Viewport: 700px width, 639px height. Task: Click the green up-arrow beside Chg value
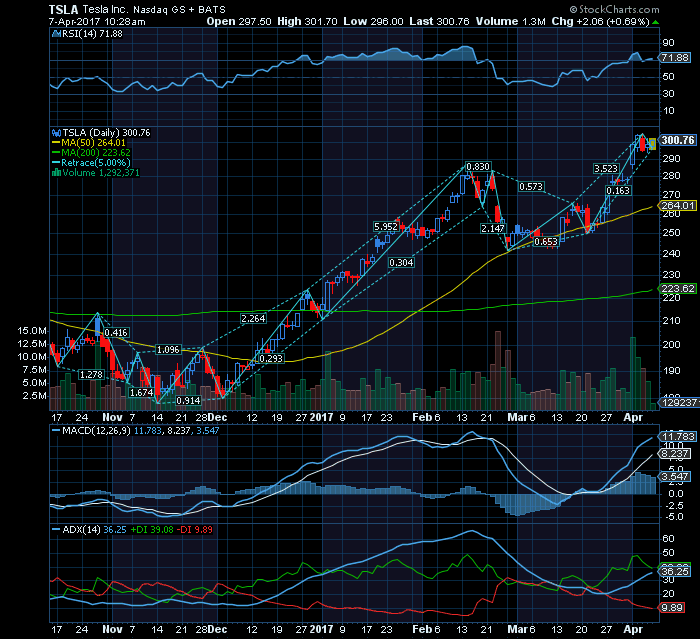[x=655, y=22]
